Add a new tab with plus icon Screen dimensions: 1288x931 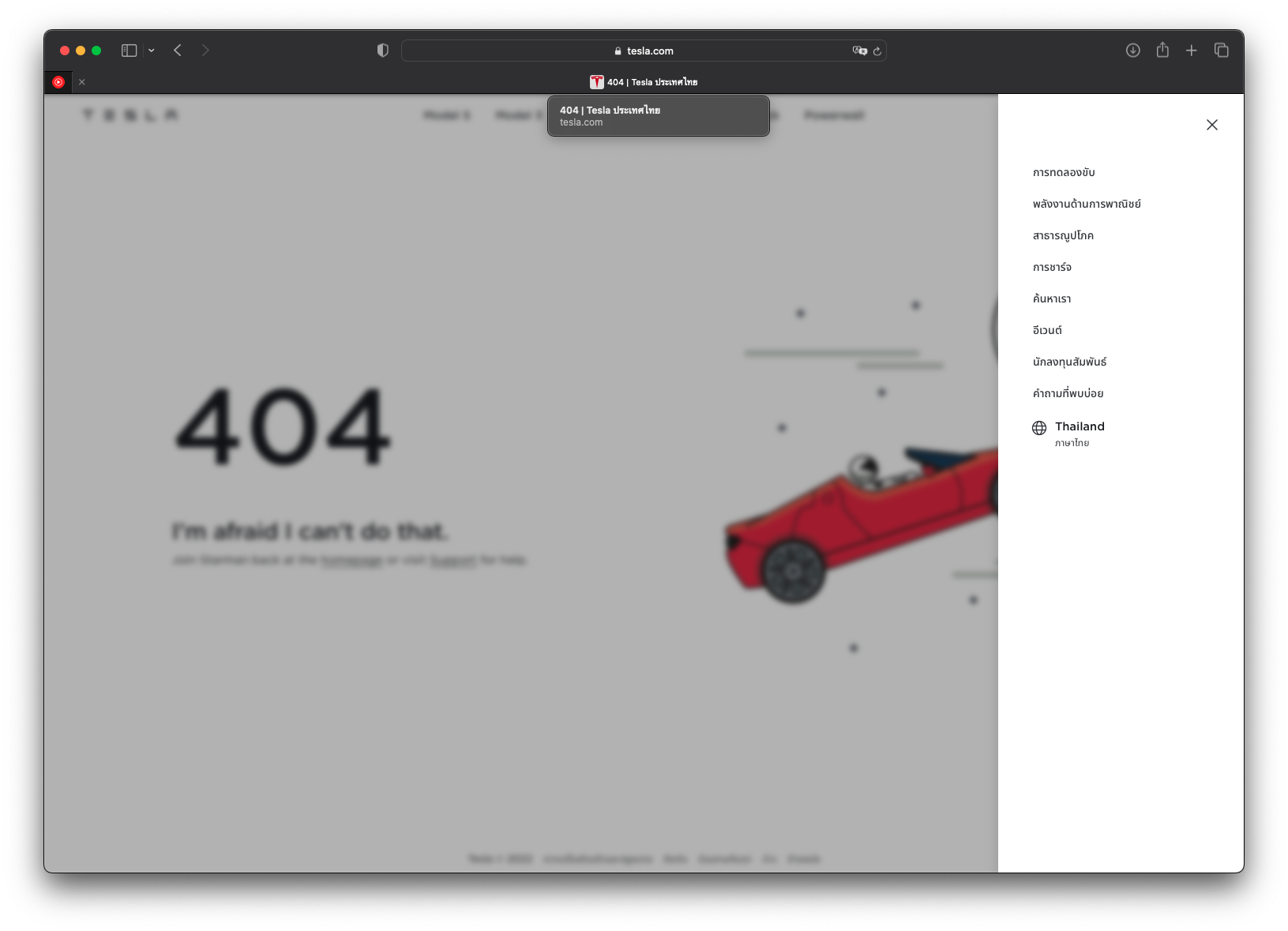(1192, 51)
